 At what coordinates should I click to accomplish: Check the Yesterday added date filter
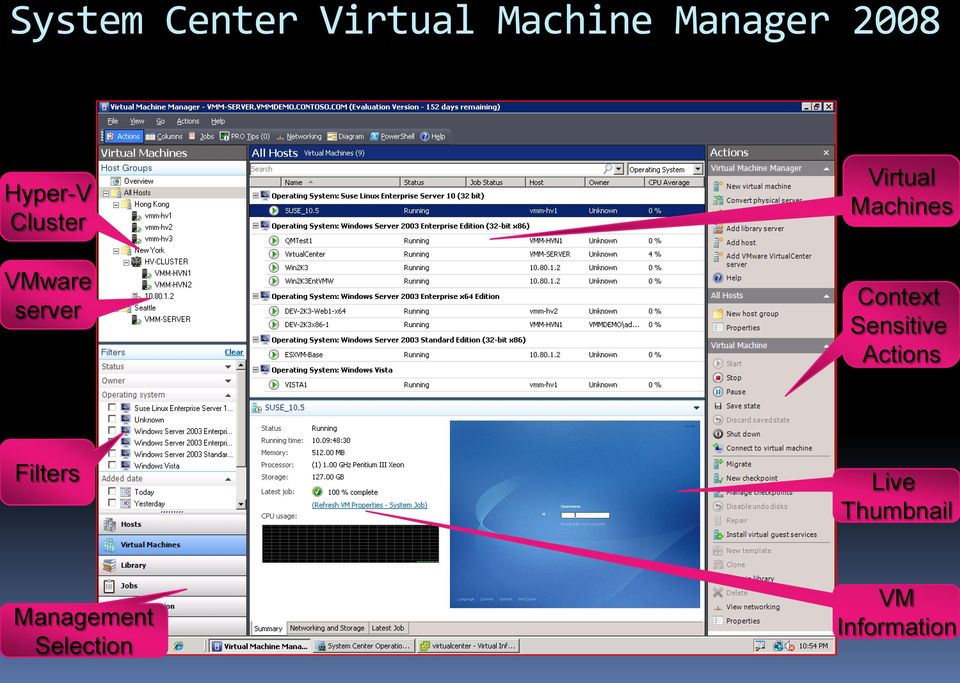[111, 503]
